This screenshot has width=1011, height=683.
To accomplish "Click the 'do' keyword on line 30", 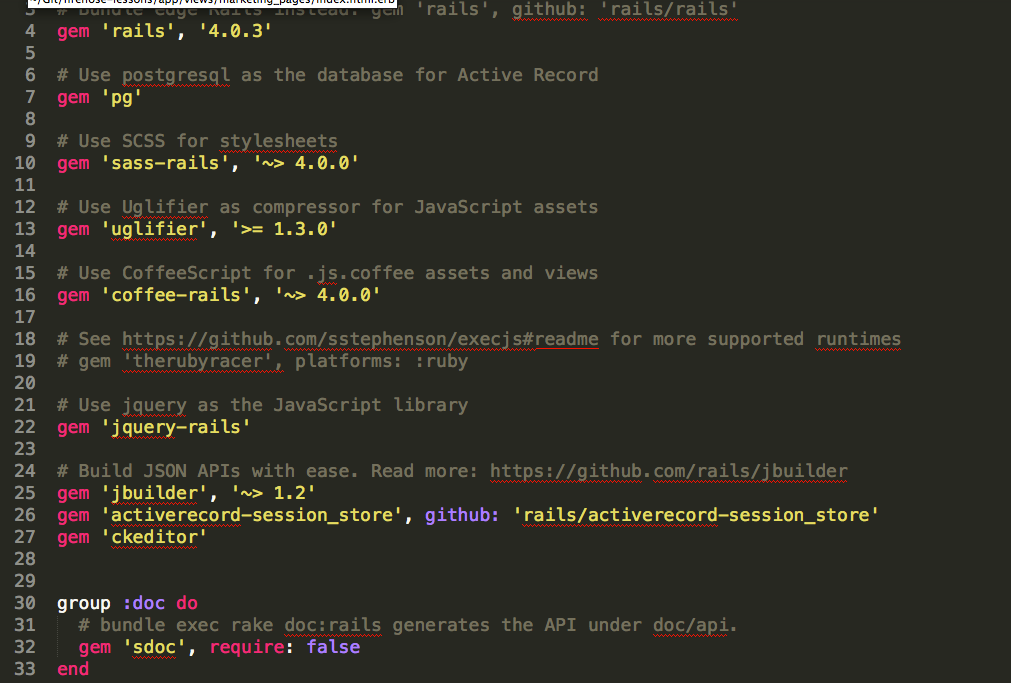I will pyautogui.click(x=187, y=604).
